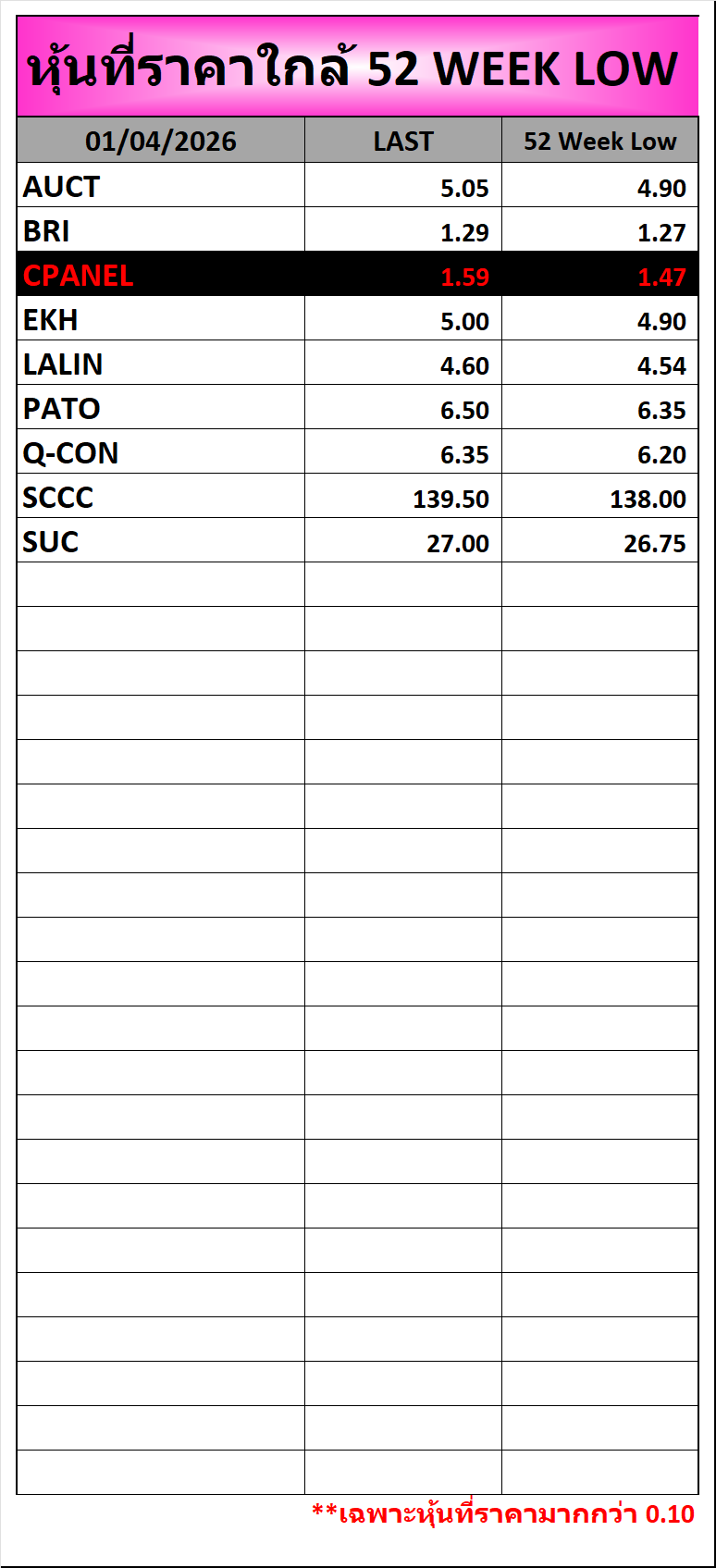Click the highlighted CPANEL row name
716x1568 pixels.
79,276
